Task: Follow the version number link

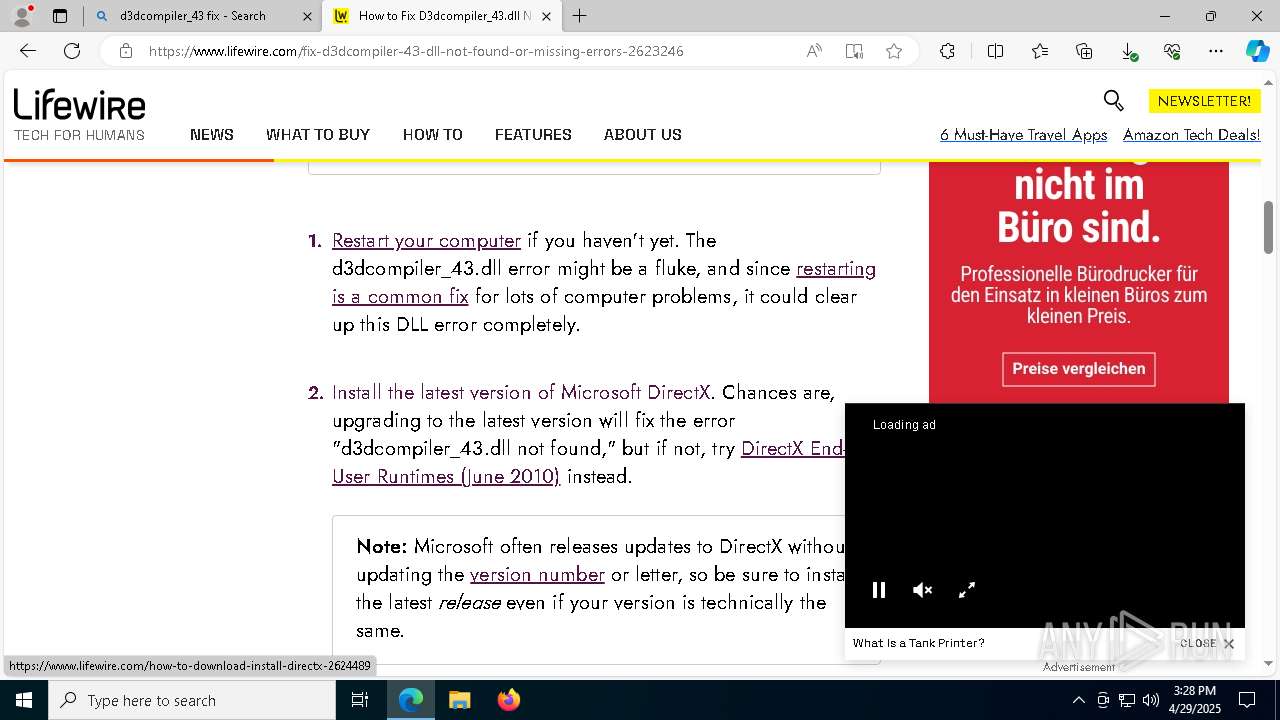Action: 537,574
